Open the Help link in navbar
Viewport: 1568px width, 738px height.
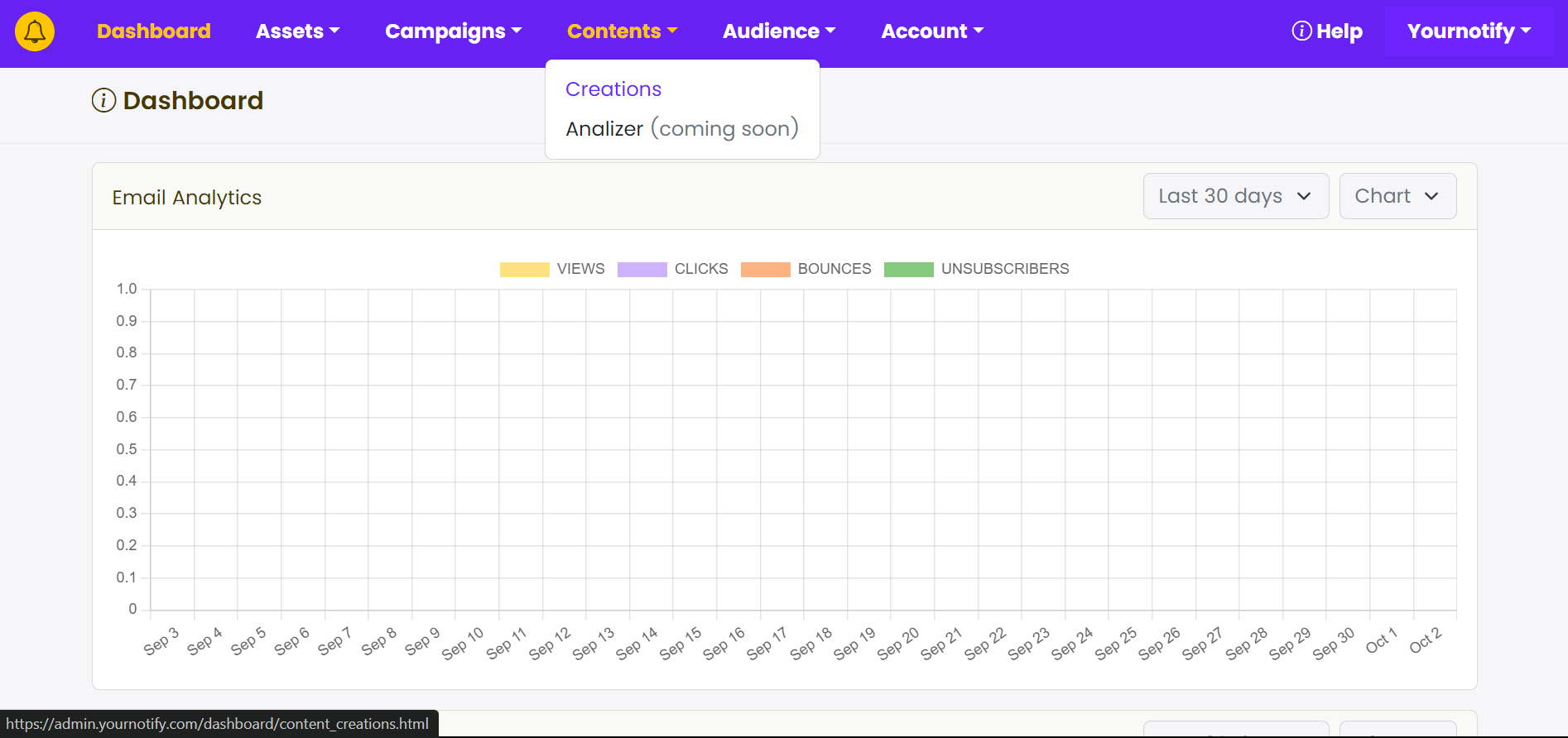pos(1327,31)
